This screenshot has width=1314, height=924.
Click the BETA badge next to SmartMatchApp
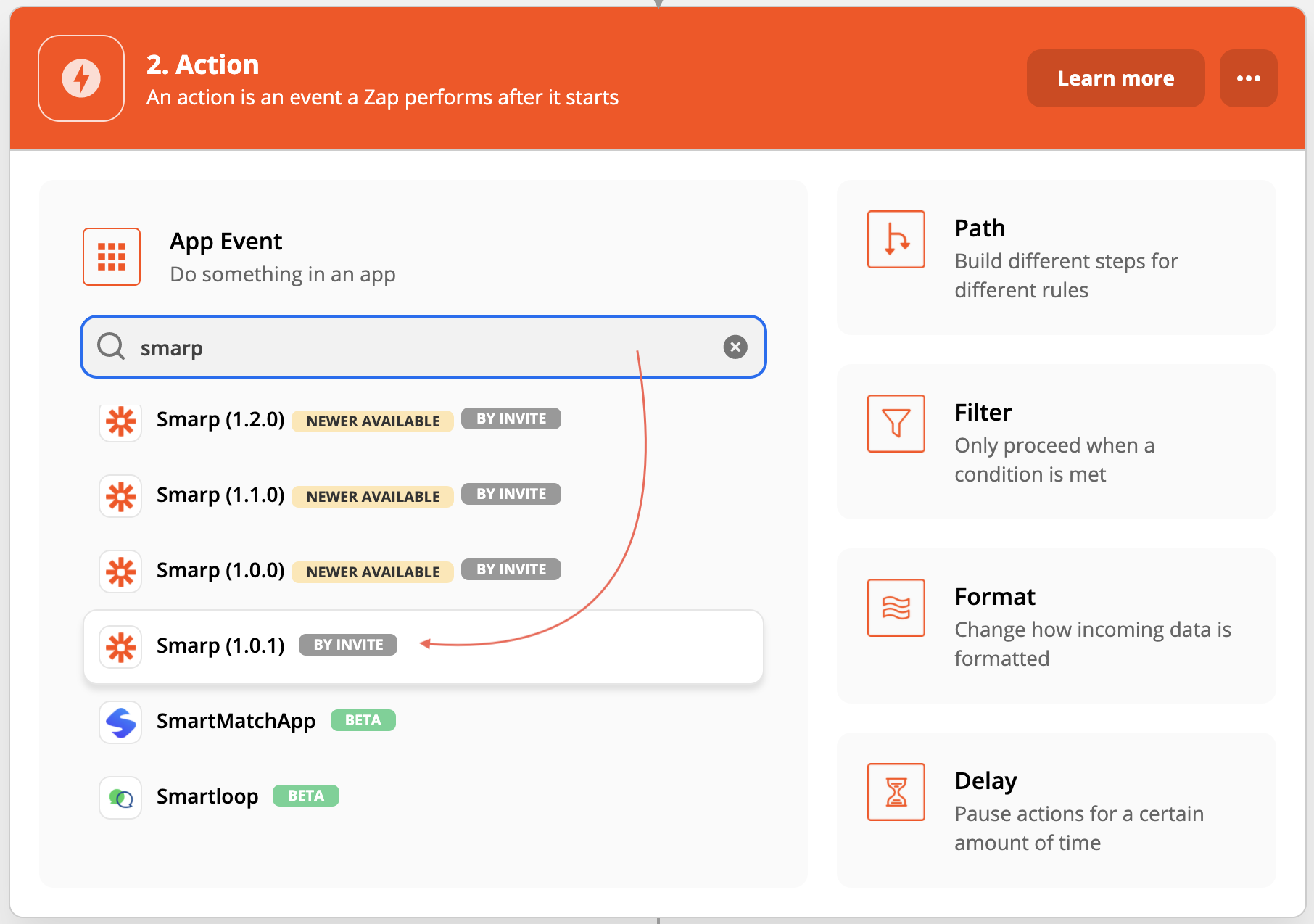pyautogui.click(x=363, y=720)
